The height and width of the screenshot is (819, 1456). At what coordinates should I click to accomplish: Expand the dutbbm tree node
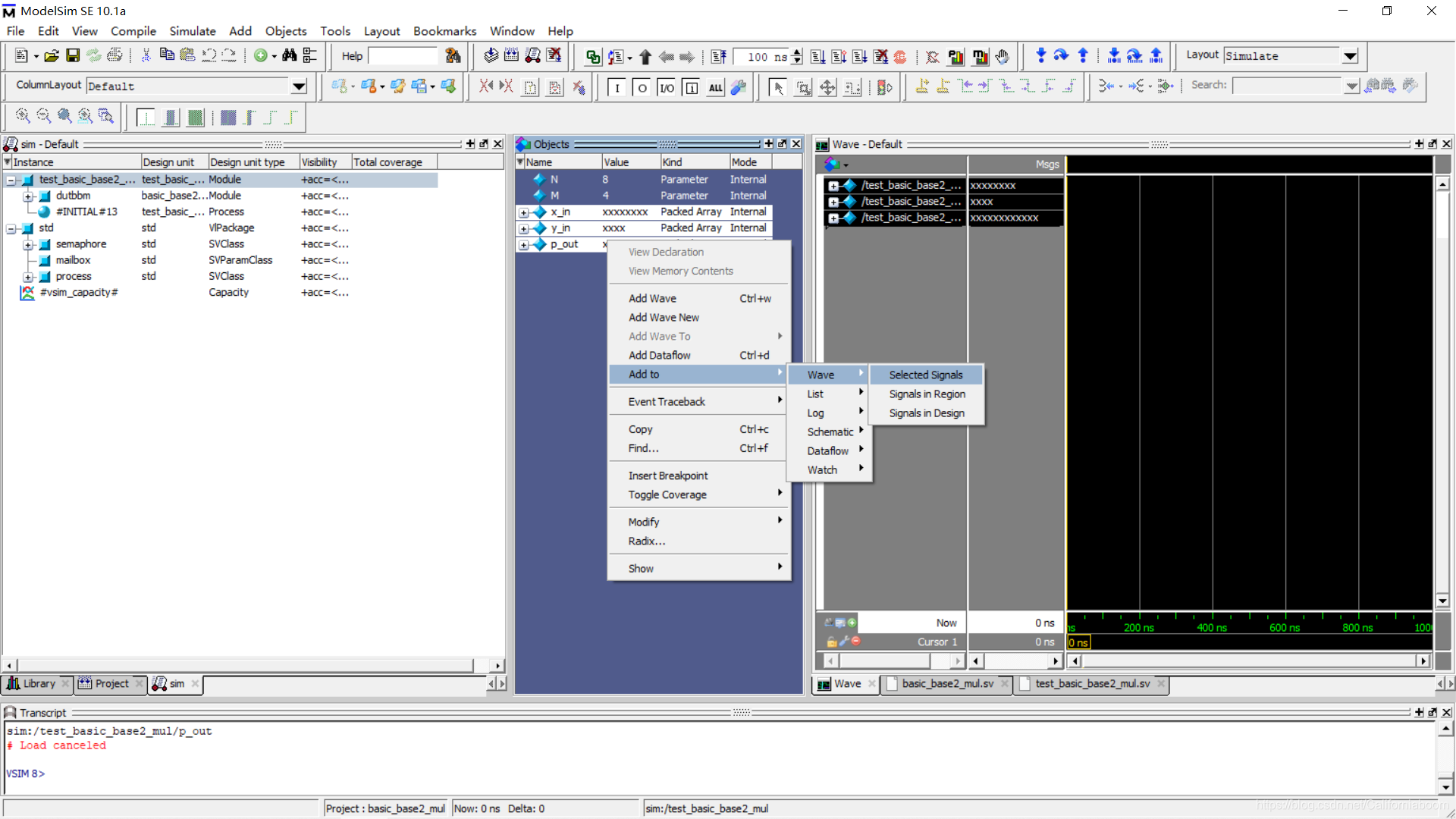[x=28, y=196]
